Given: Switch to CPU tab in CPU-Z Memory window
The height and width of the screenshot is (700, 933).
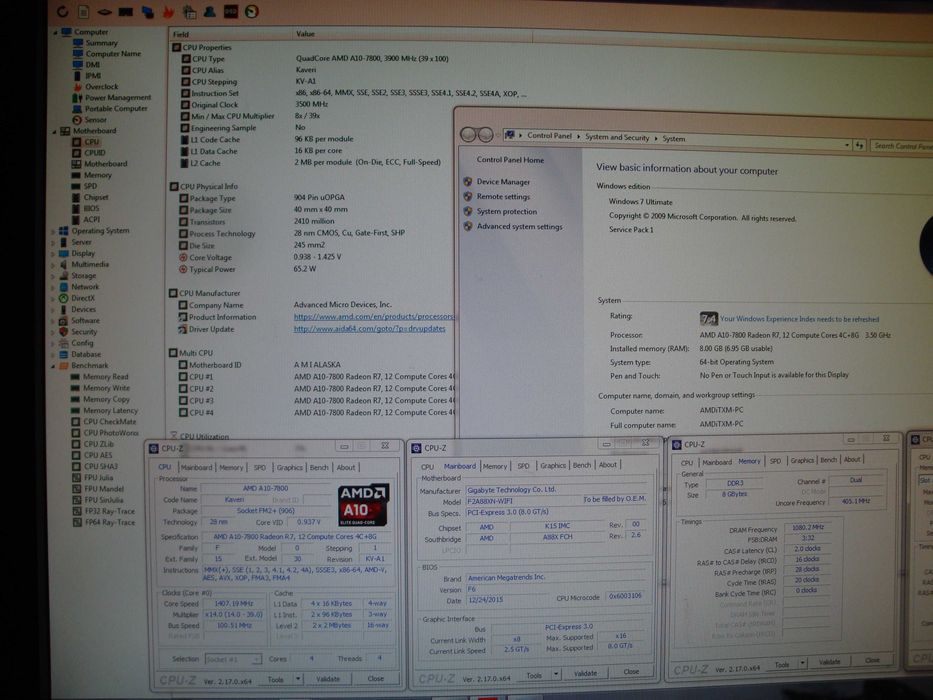Looking at the screenshot, I should pyautogui.click(x=687, y=462).
